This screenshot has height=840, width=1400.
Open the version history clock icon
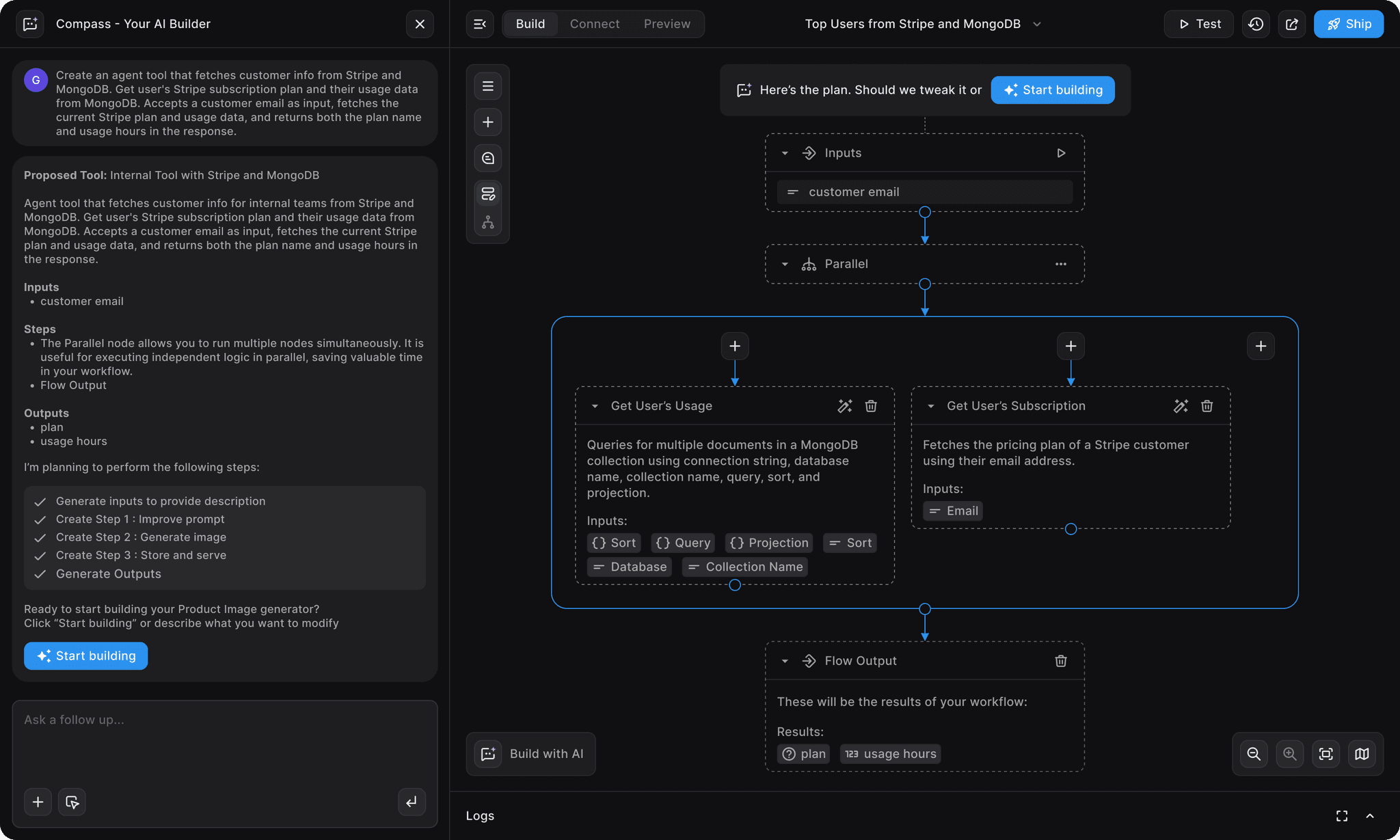[x=1256, y=25]
